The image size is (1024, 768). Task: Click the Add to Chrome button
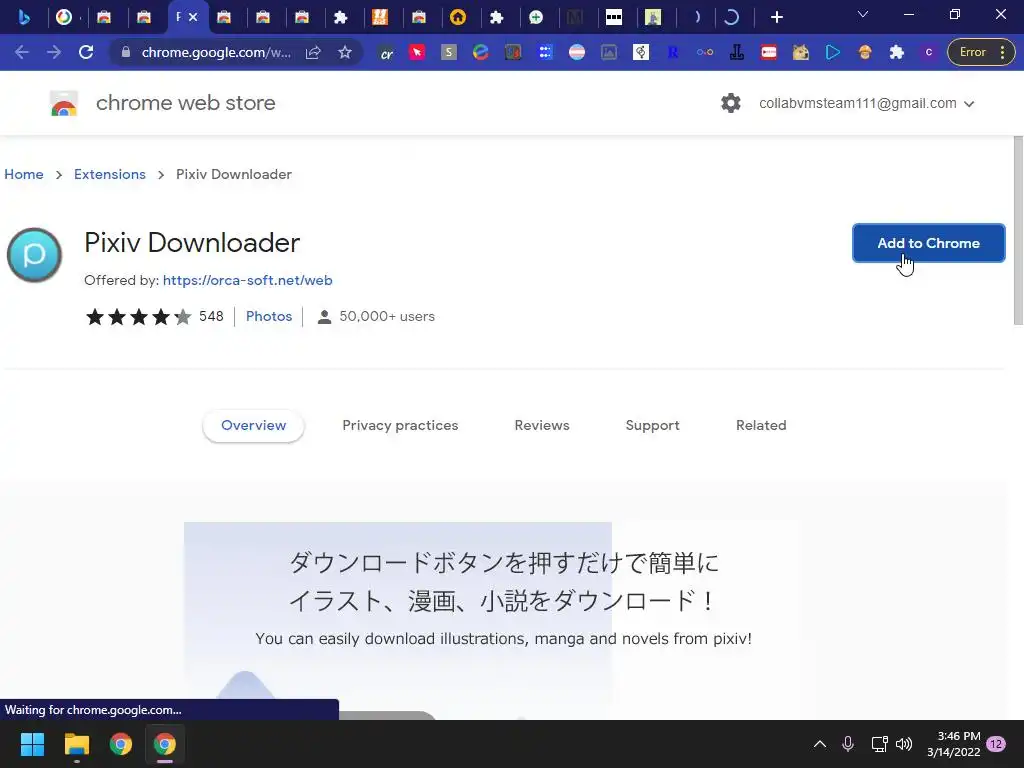(928, 243)
